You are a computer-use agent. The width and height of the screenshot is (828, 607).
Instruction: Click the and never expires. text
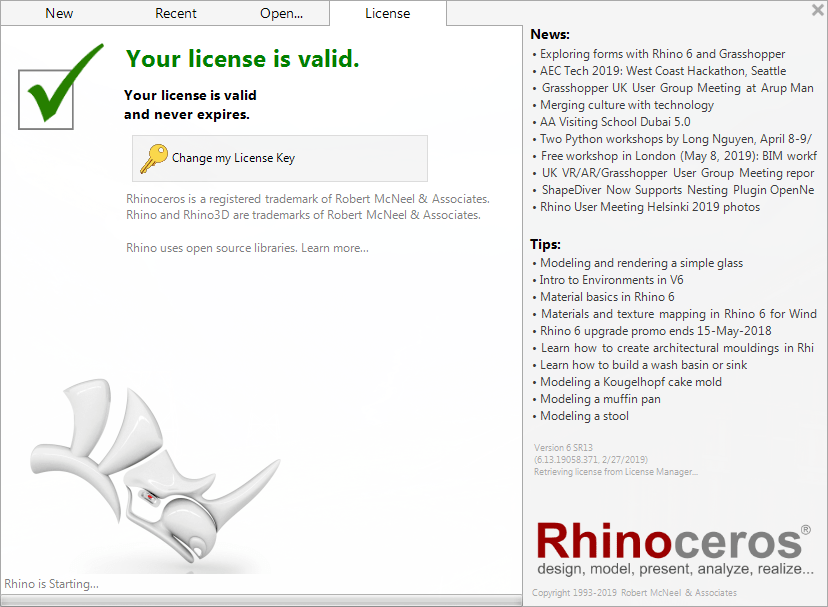coord(187,115)
